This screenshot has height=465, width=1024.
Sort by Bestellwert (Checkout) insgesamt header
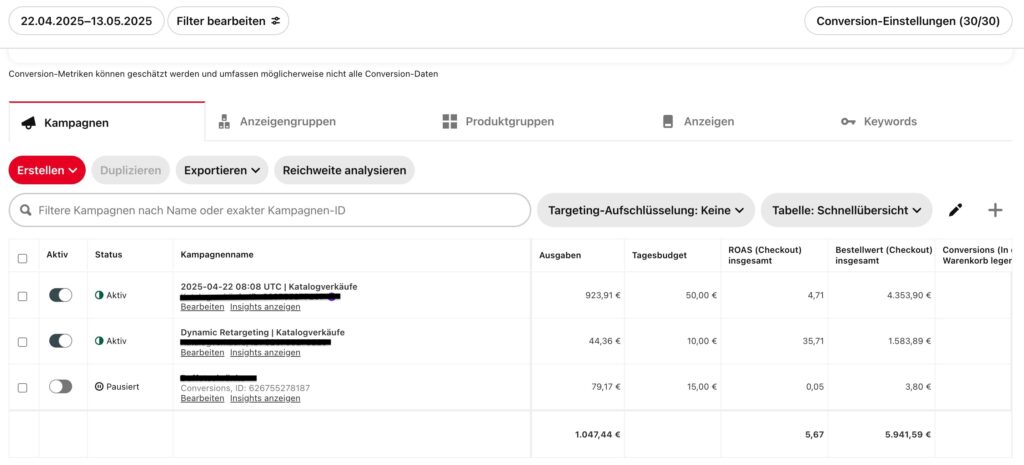tap(884, 255)
